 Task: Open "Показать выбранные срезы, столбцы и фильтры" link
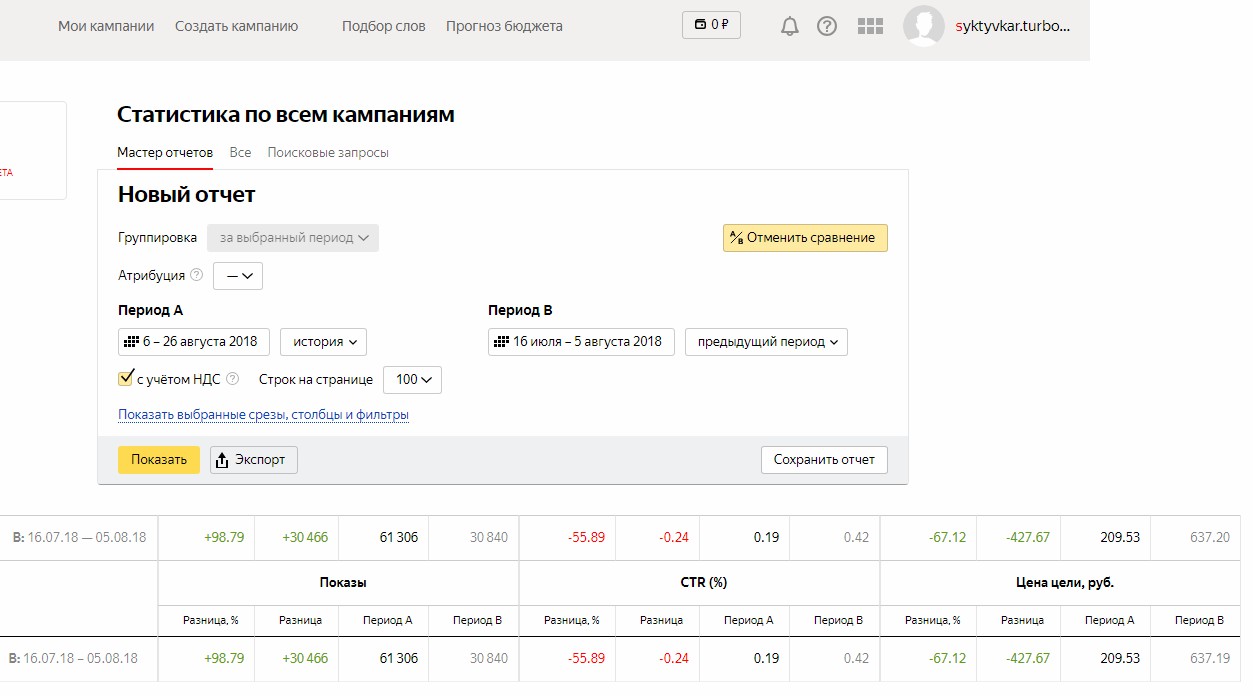[263, 415]
